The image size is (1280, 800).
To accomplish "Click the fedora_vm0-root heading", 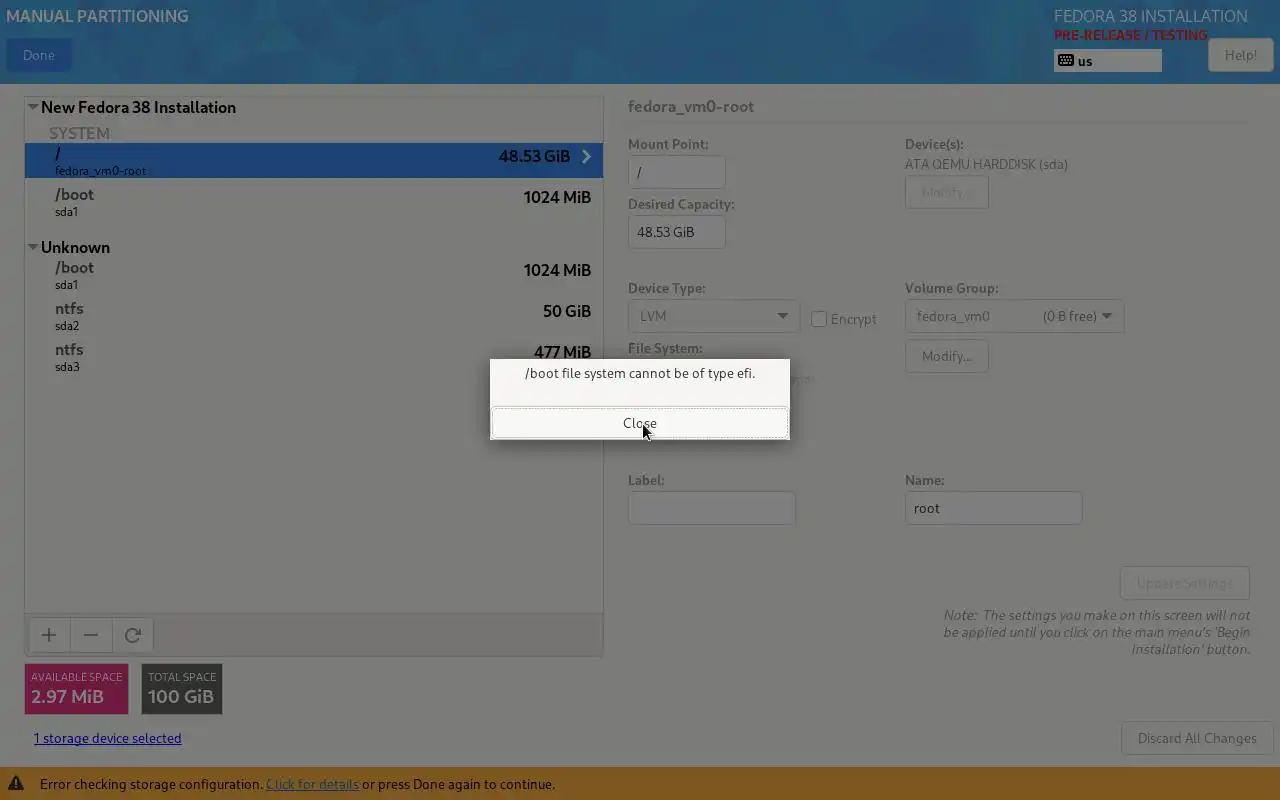I will pos(691,106).
